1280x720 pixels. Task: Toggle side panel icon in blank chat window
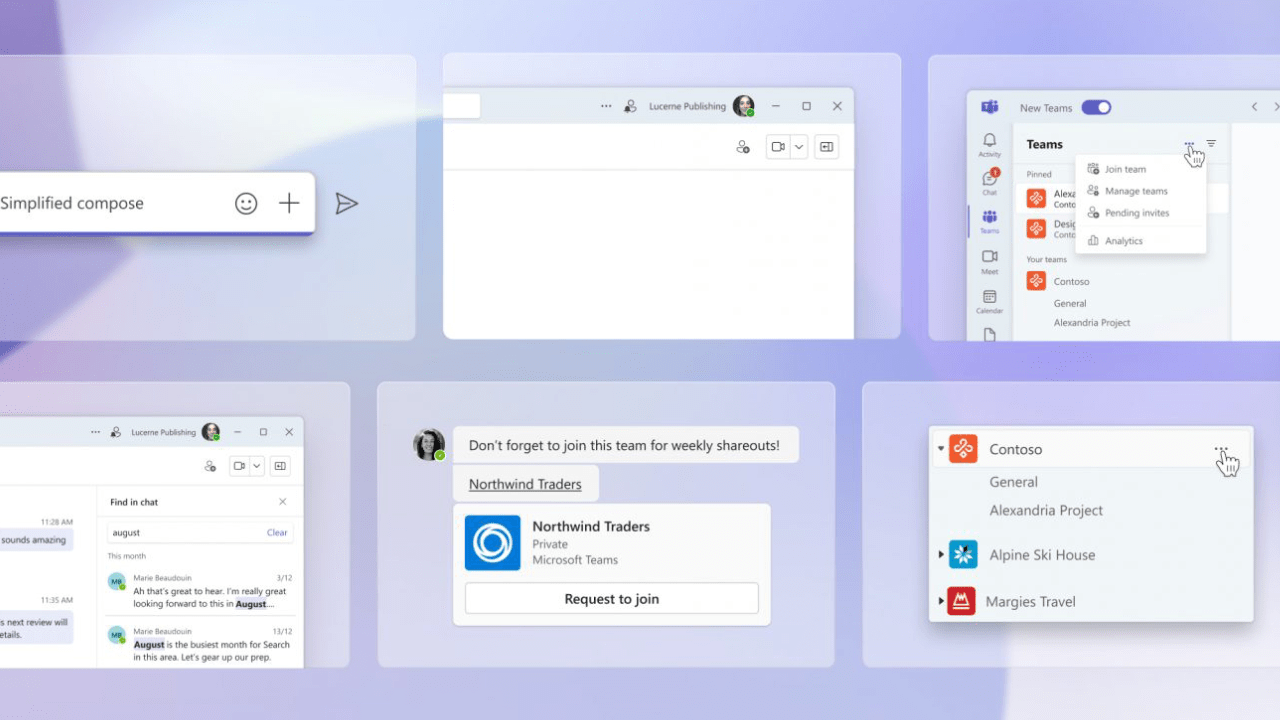click(x=826, y=147)
